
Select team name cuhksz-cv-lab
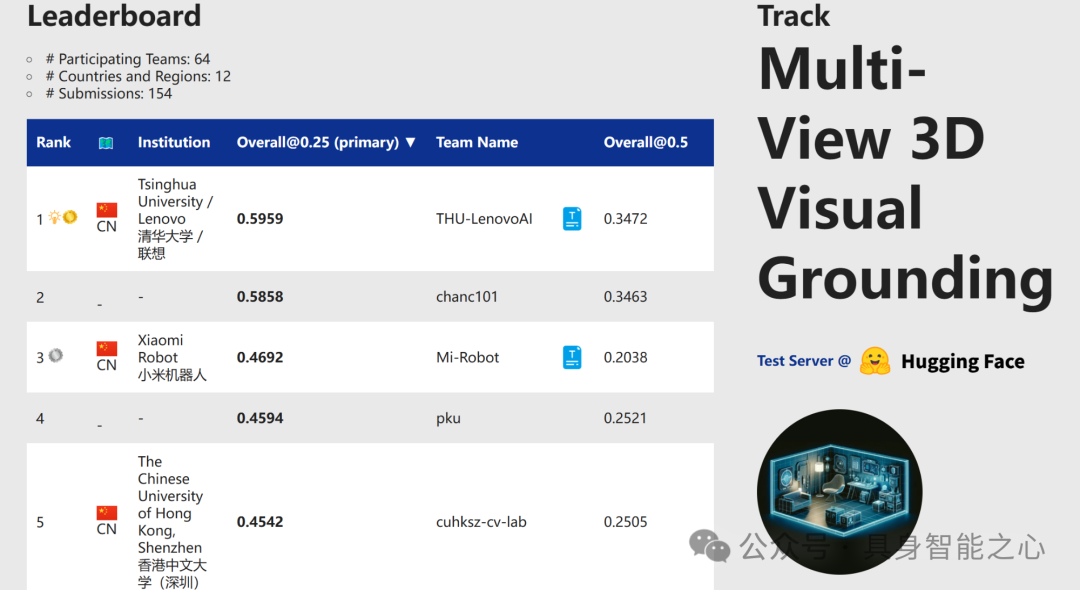tap(481, 522)
